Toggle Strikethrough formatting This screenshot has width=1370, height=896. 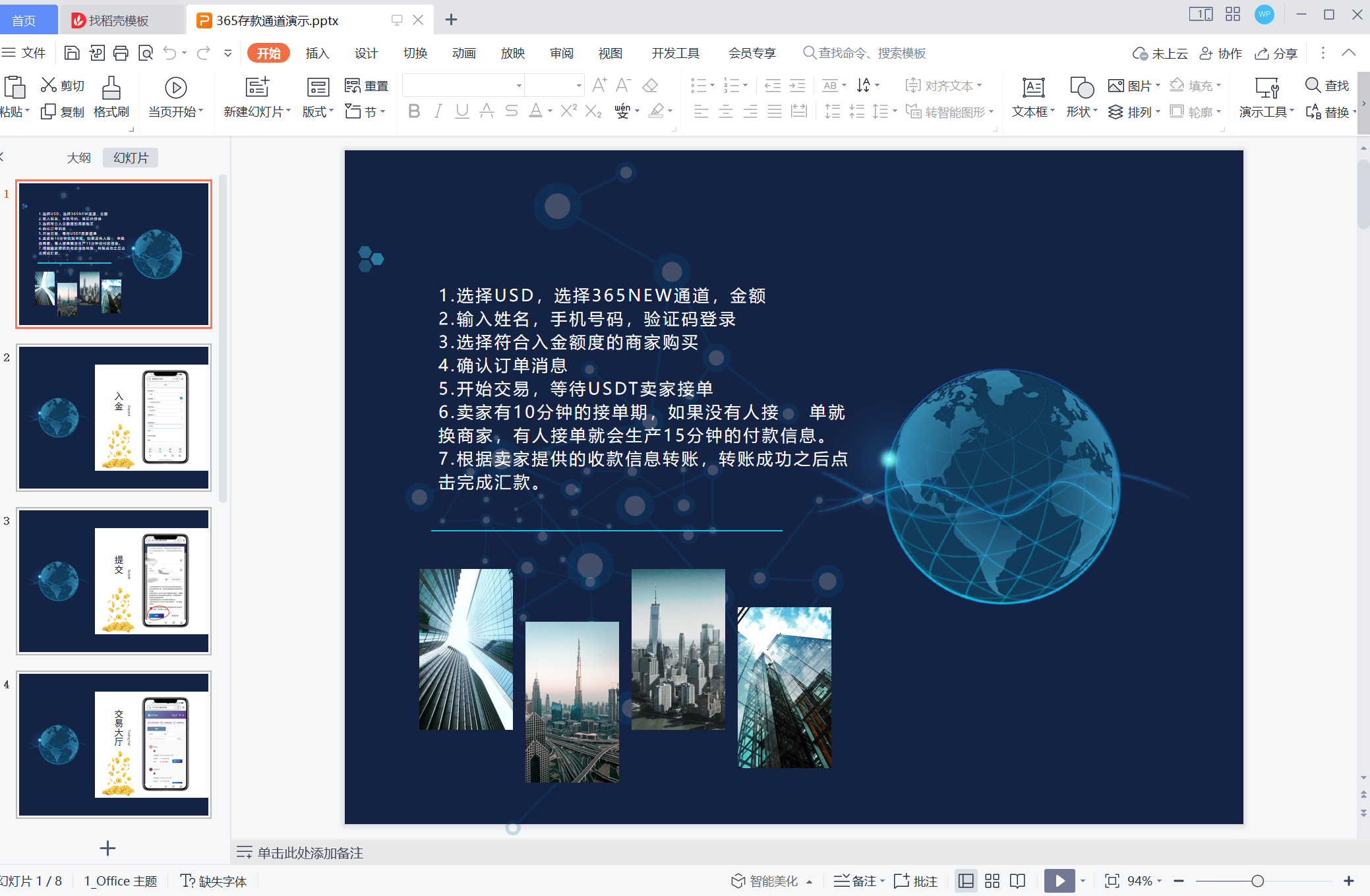tap(511, 111)
